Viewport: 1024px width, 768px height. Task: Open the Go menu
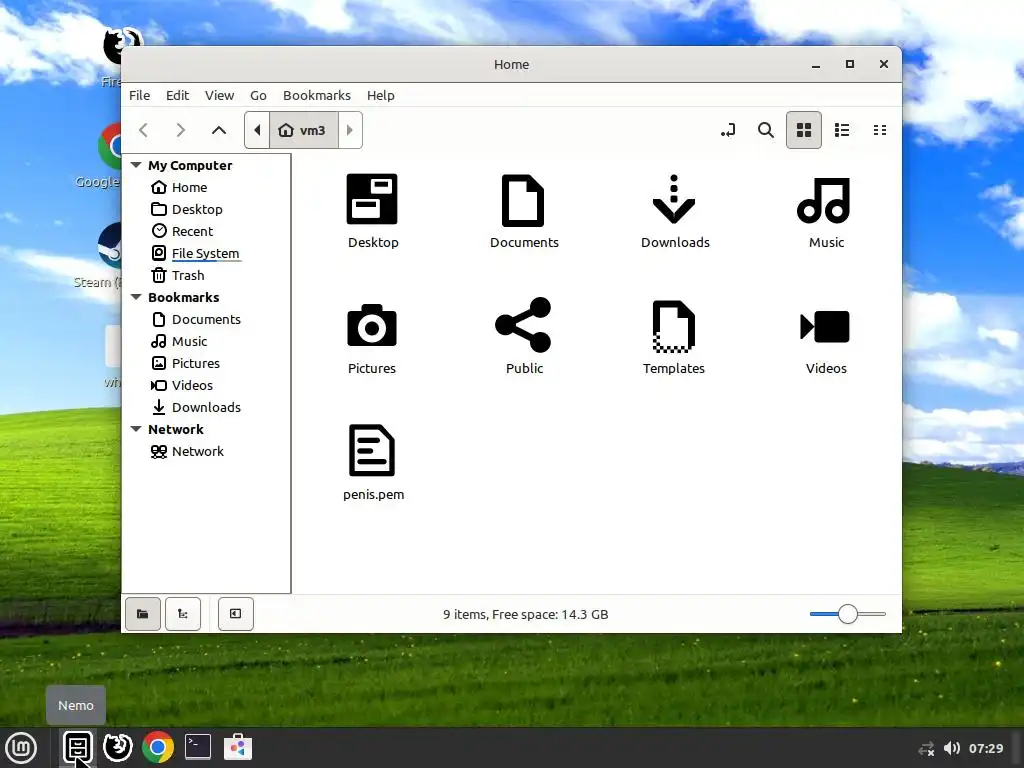(258, 95)
